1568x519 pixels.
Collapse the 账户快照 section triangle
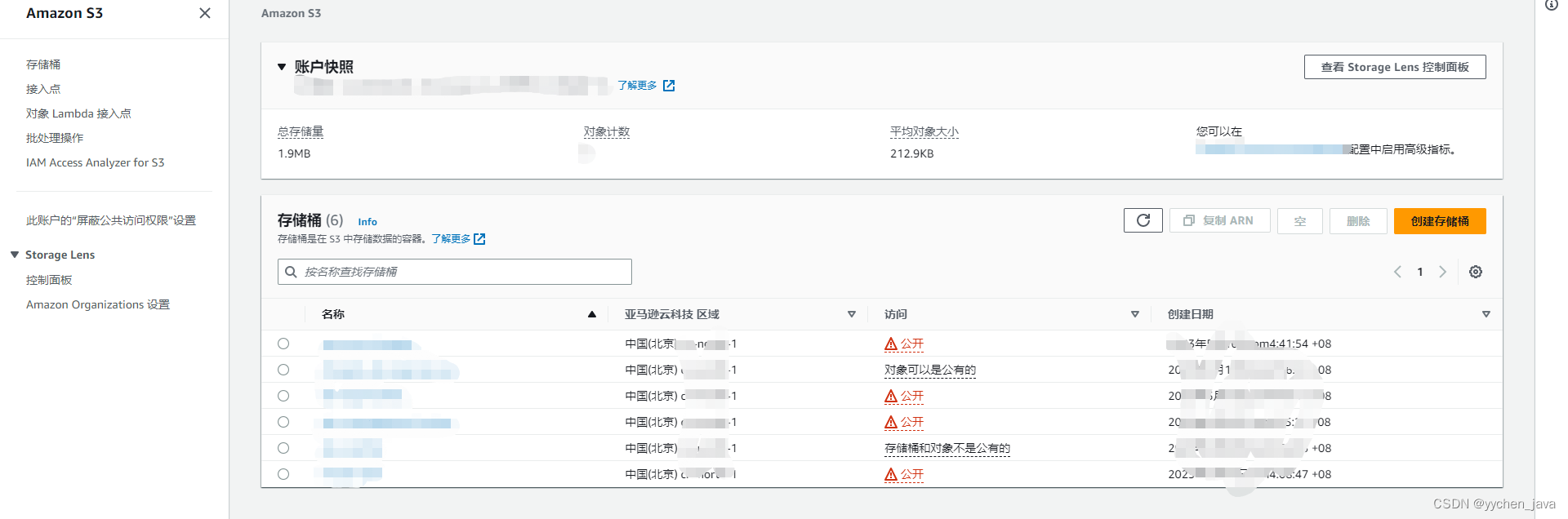(282, 67)
